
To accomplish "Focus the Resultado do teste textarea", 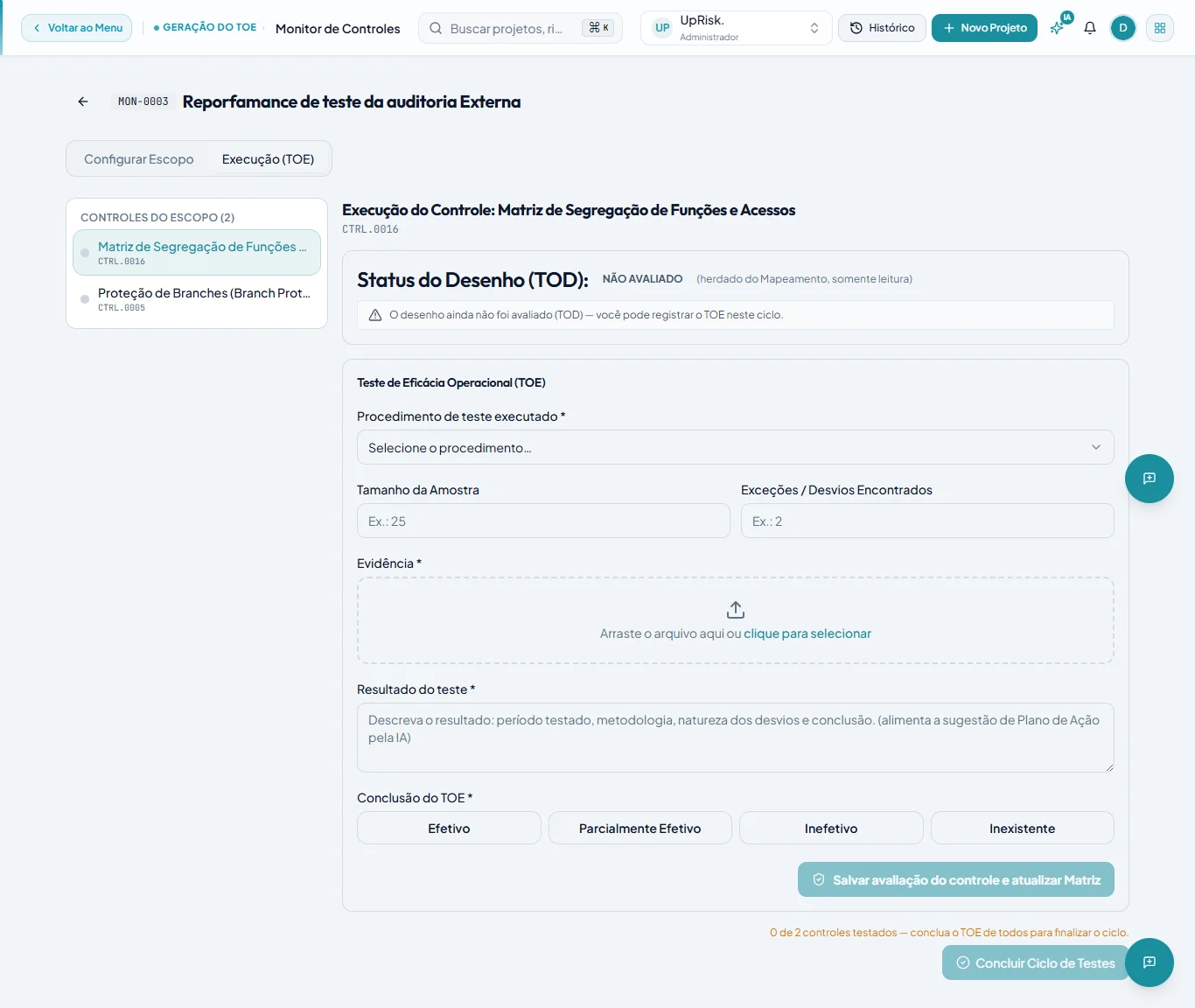I will tap(736, 738).
